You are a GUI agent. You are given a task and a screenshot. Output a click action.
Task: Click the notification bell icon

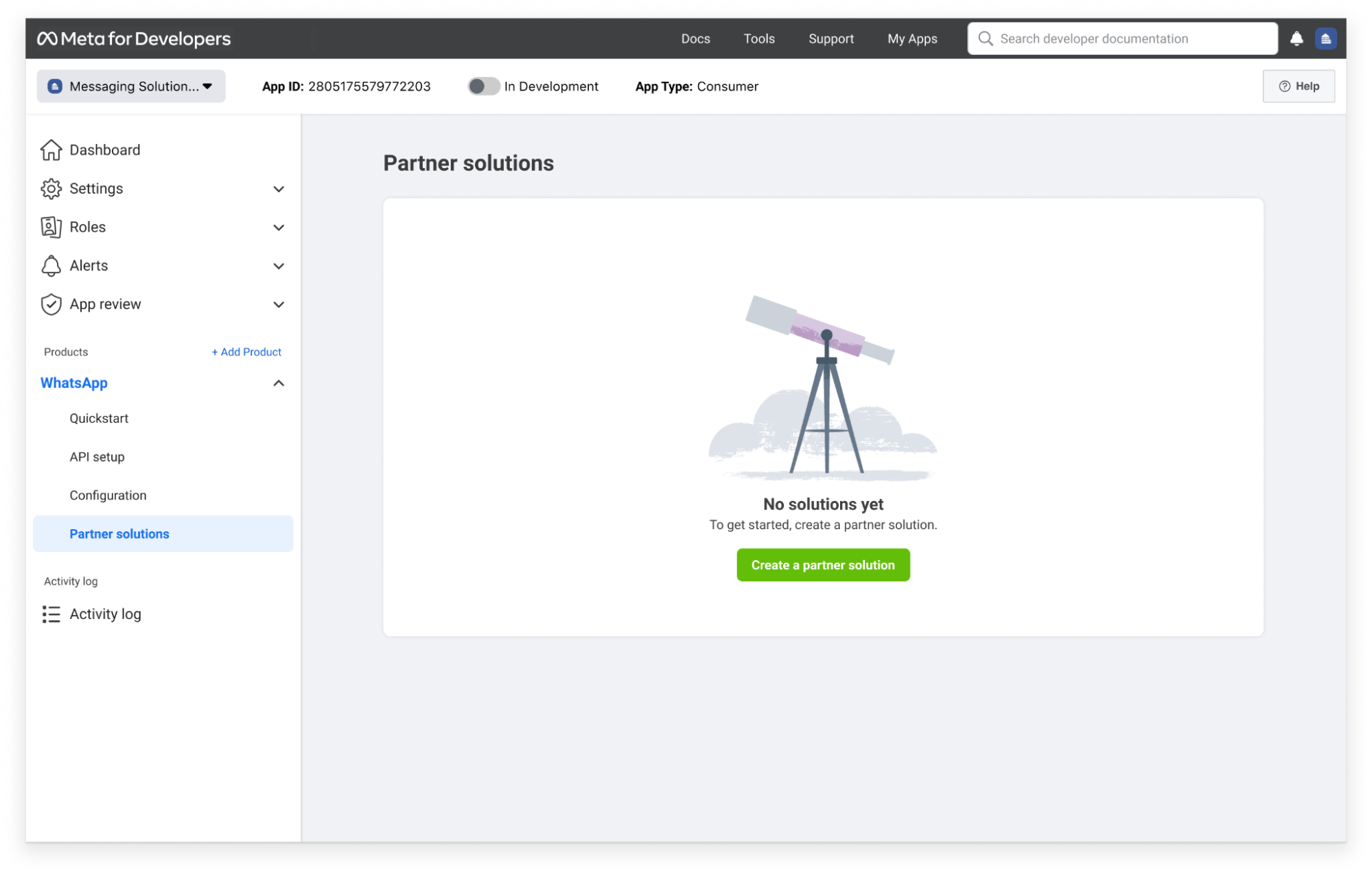pyautogui.click(x=1298, y=38)
